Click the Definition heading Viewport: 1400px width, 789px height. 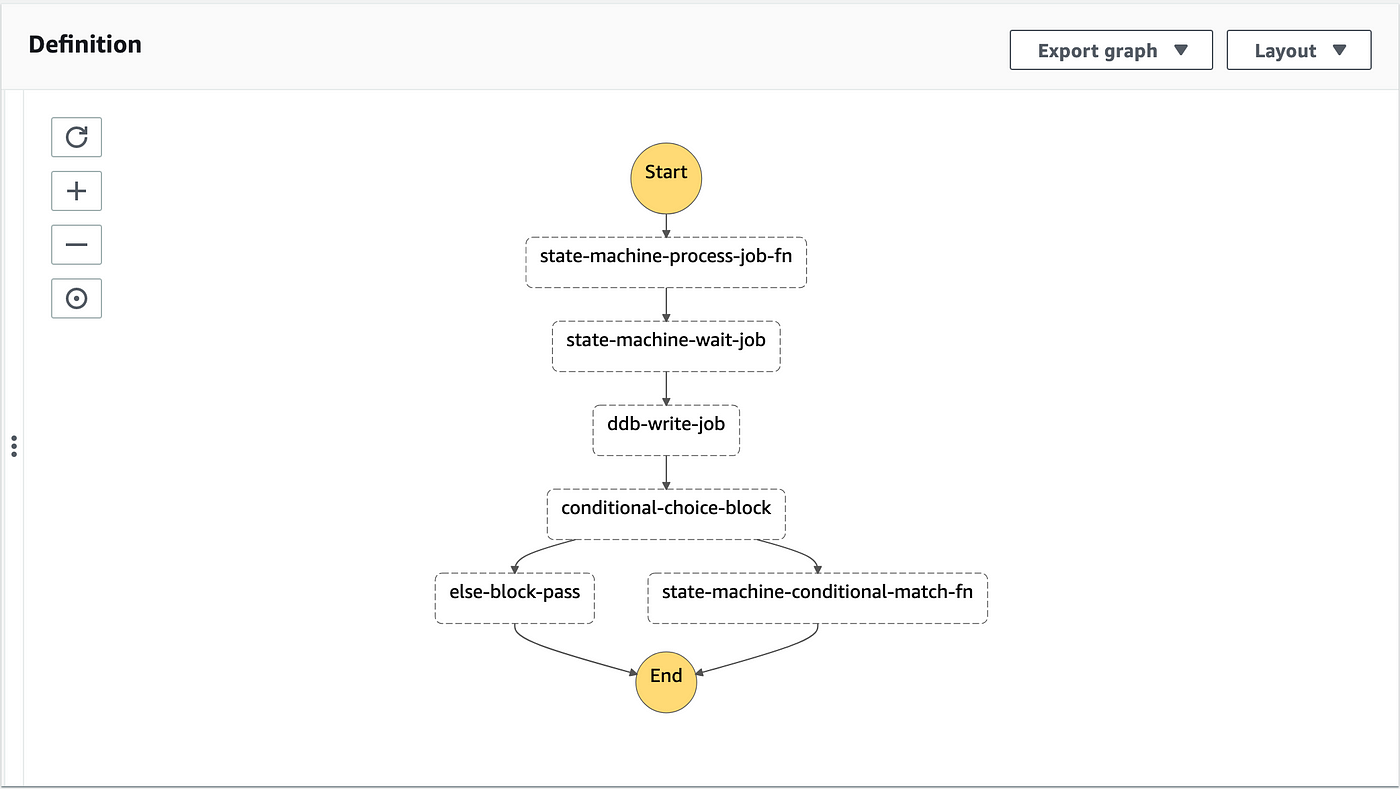[85, 44]
